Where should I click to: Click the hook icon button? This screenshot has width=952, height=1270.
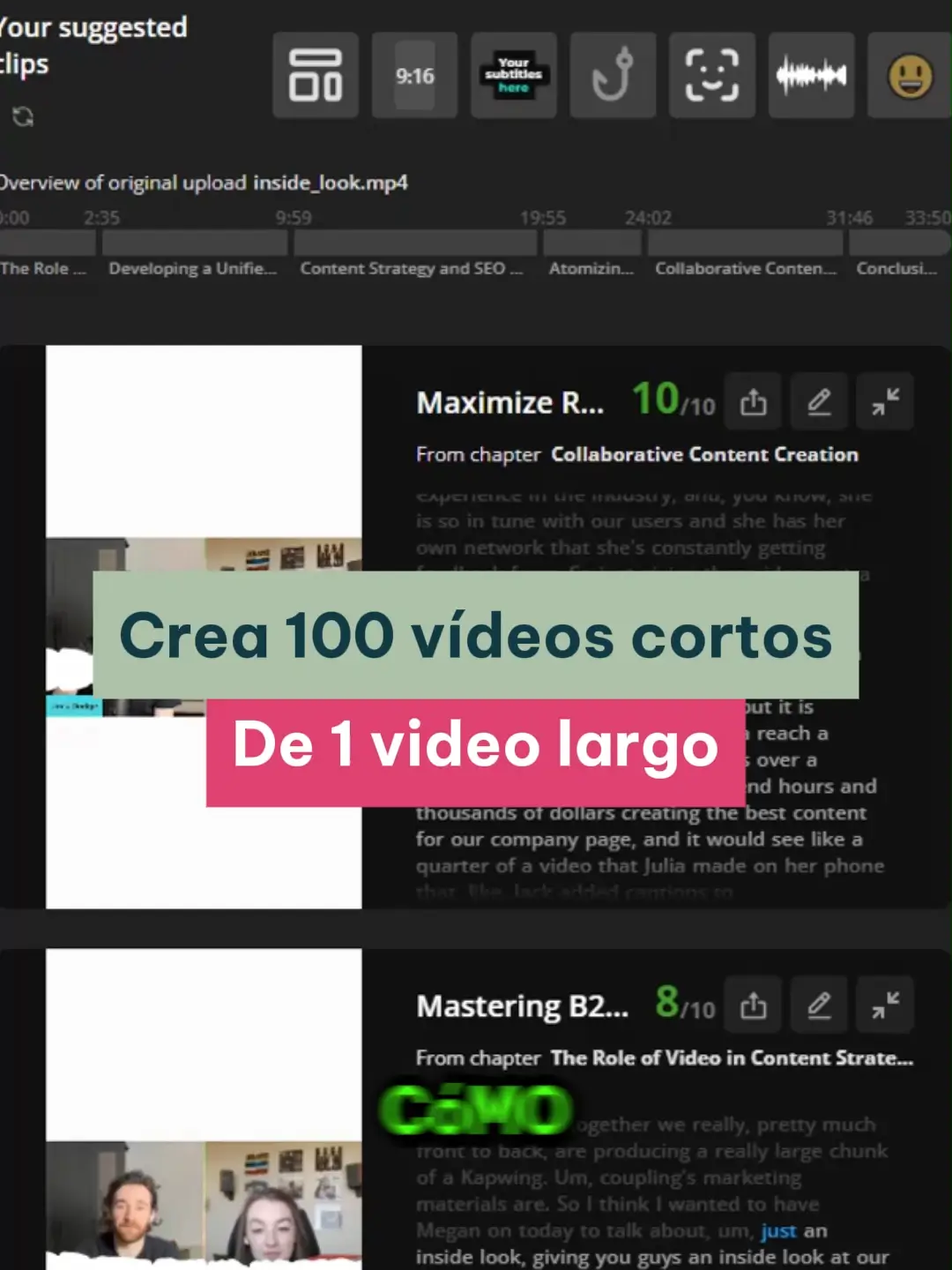tap(613, 76)
